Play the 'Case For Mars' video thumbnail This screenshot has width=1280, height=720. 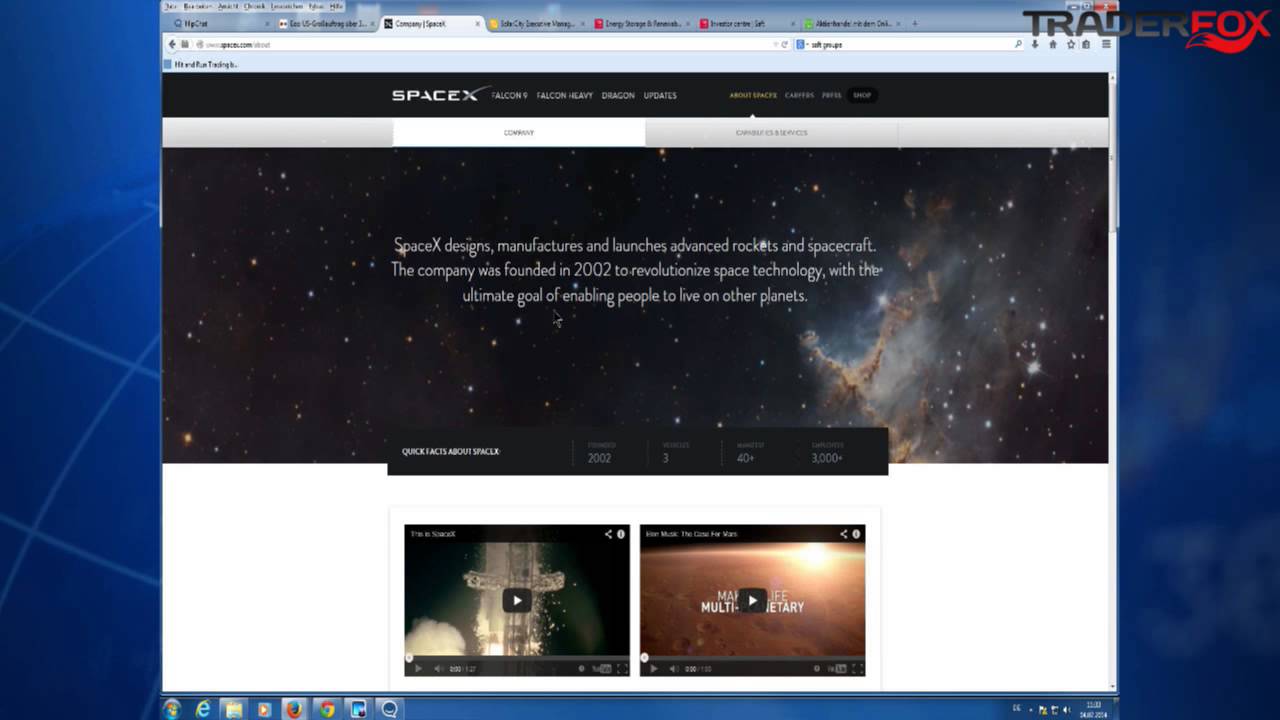coord(752,601)
